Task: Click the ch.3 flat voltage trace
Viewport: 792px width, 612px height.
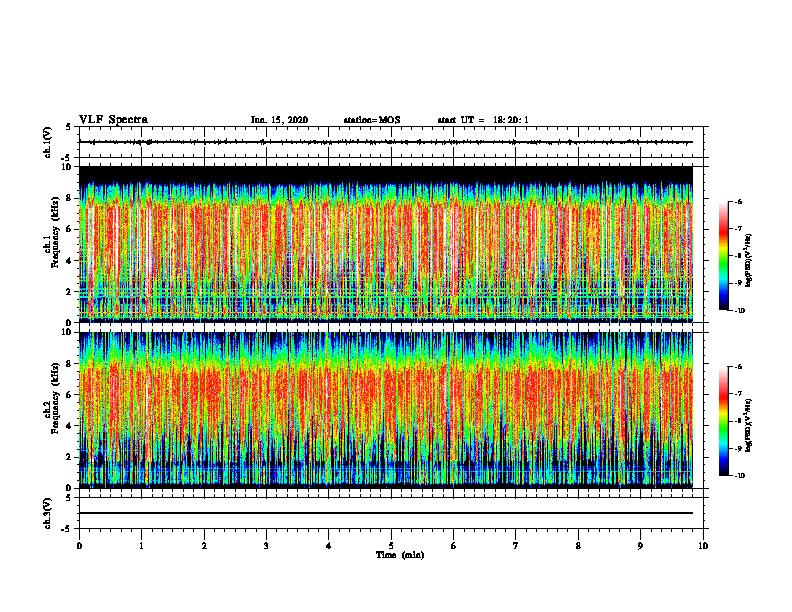Action: click(386, 513)
